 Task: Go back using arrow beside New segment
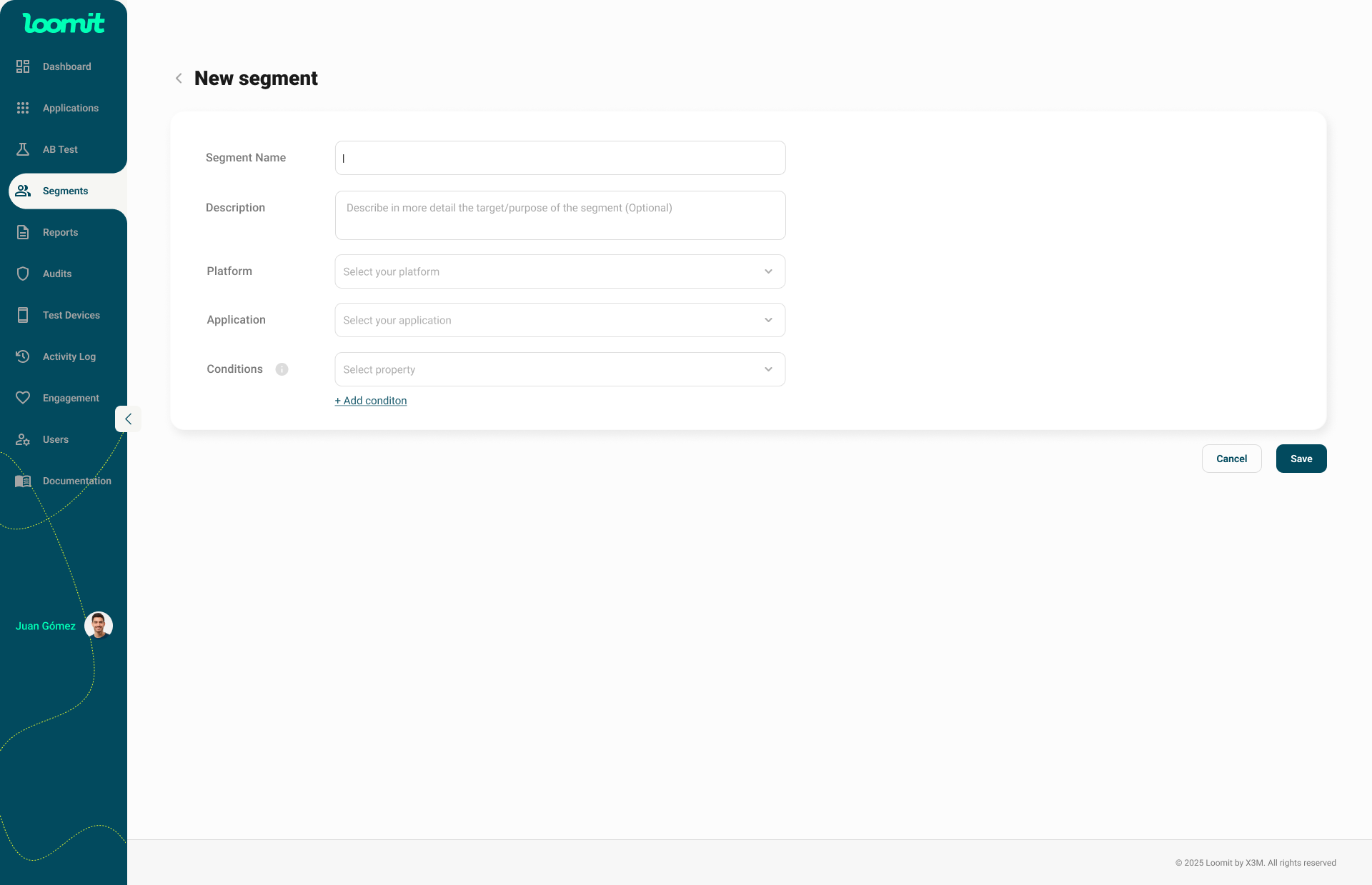pyautogui.click(x=179, y=79)
